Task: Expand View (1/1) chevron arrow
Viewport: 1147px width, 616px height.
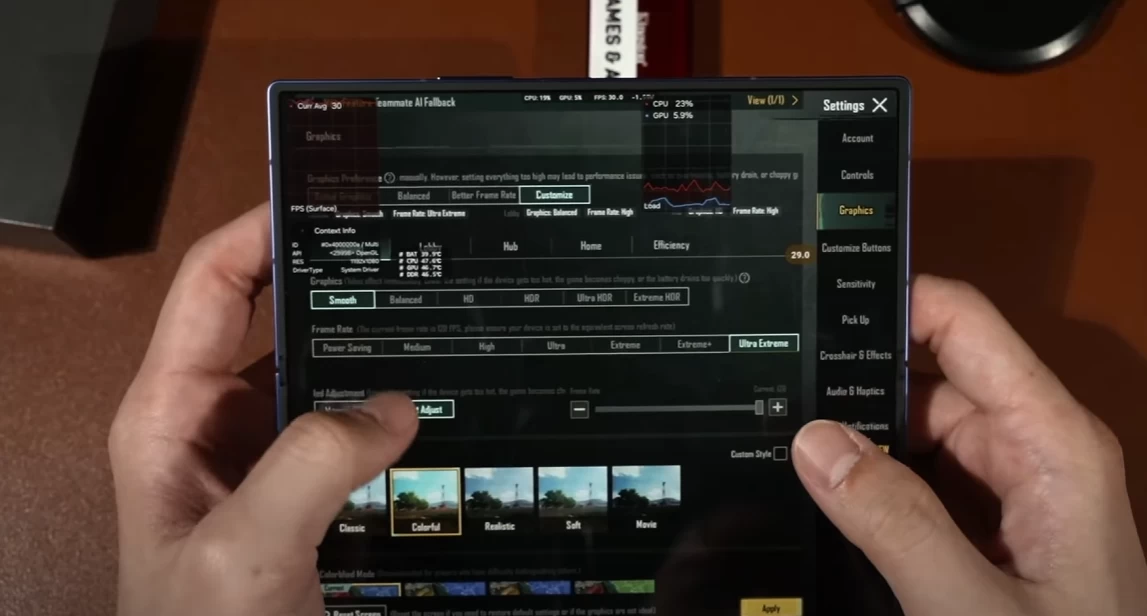Action: click(795, 101)
